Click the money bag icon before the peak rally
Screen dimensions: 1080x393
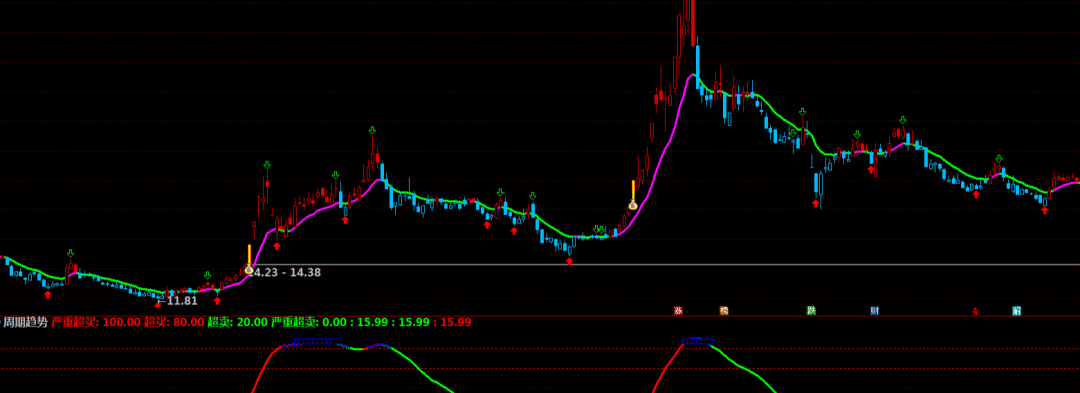(632, 205)
